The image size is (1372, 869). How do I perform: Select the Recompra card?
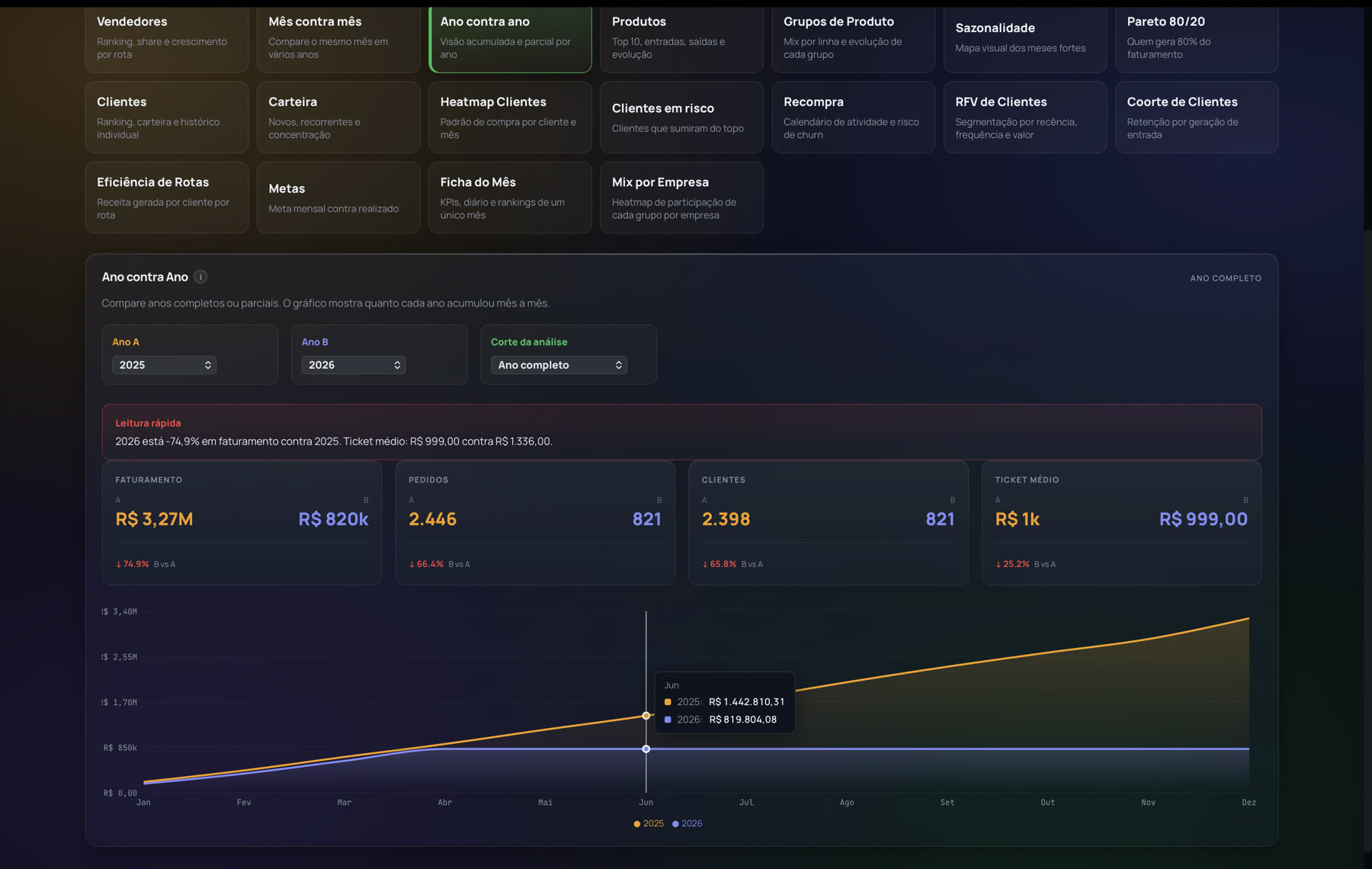(x=854, y=117)
